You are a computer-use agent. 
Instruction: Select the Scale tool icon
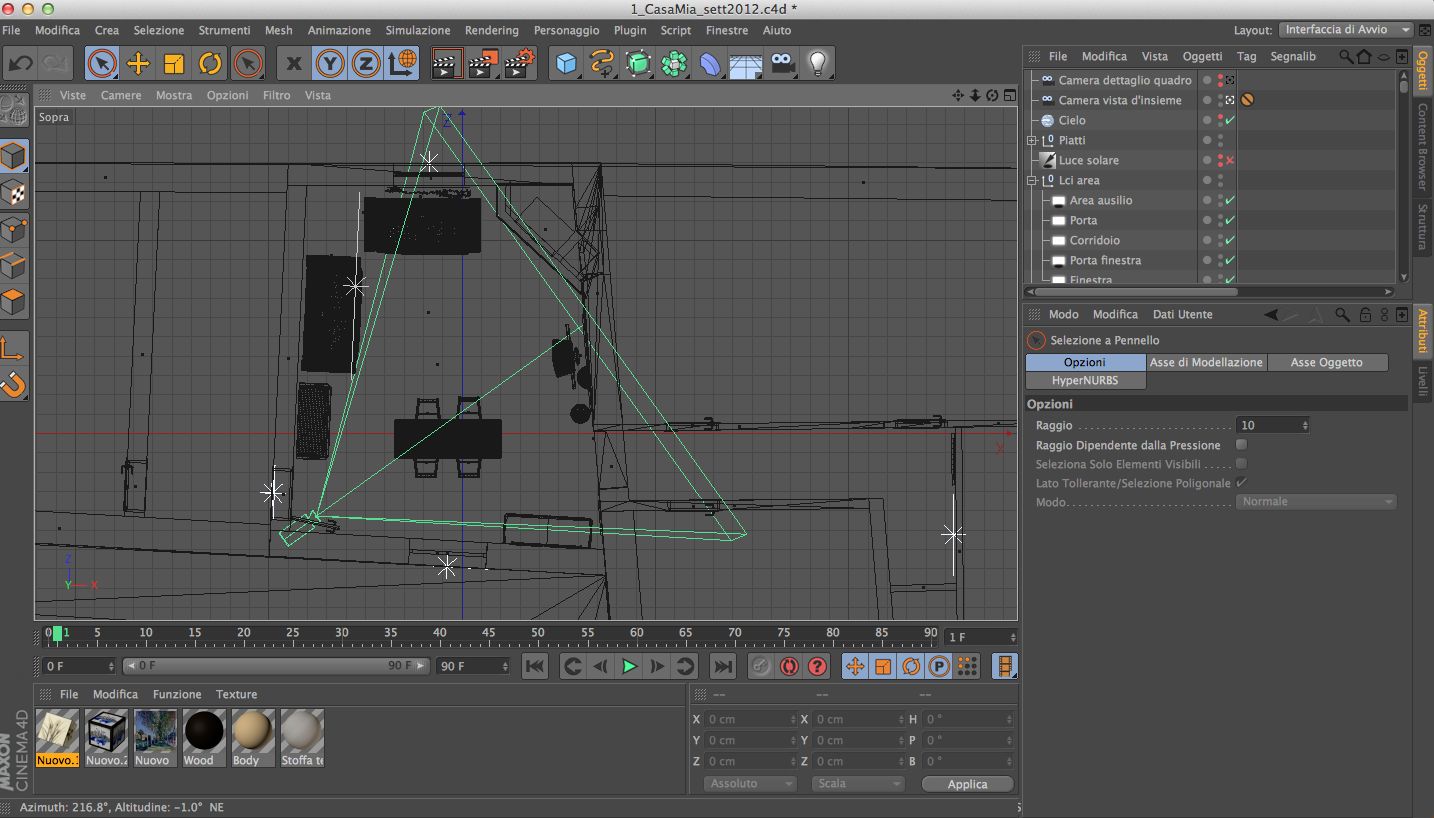tap(174, 64)
